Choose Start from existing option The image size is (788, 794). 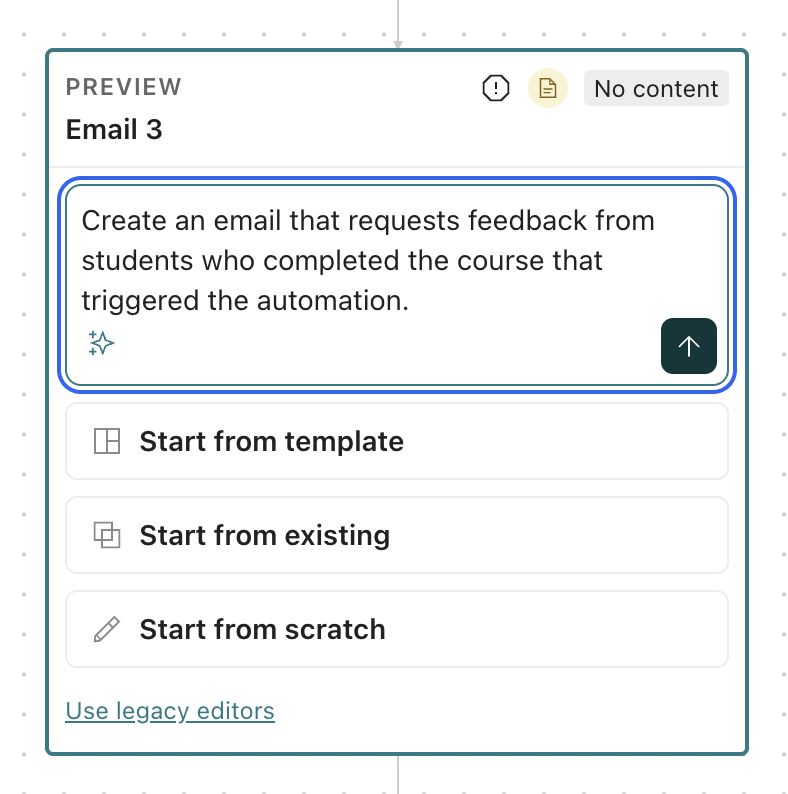tap(397, 535)
